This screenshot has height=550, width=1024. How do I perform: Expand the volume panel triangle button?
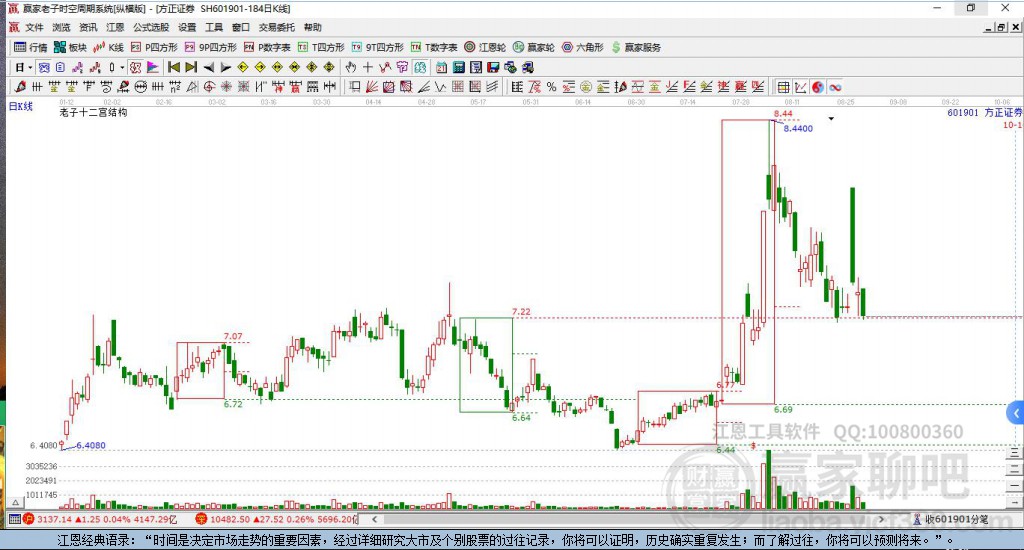tap(15, 502)
